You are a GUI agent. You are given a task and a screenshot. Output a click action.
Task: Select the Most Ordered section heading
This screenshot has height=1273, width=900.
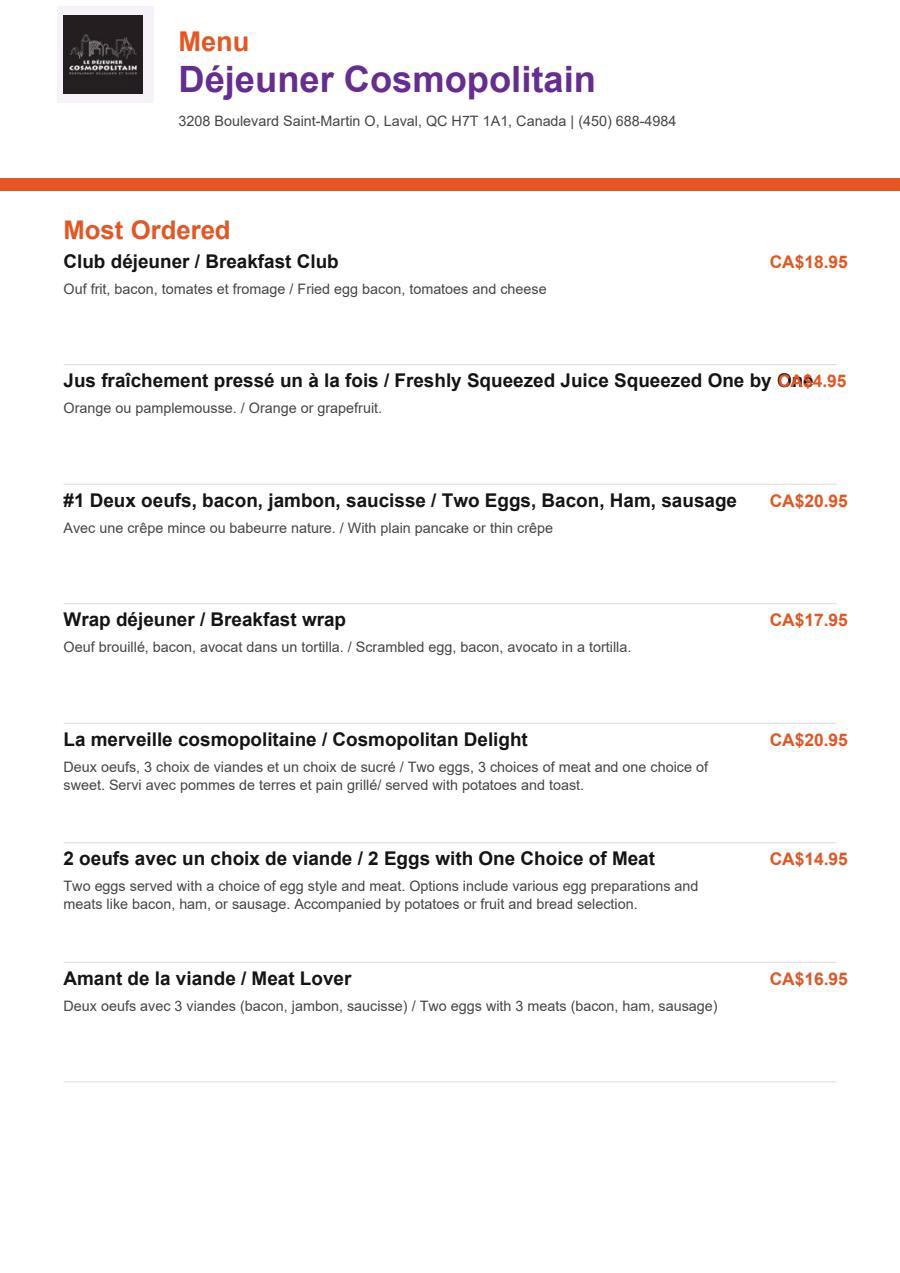(146, 230)
